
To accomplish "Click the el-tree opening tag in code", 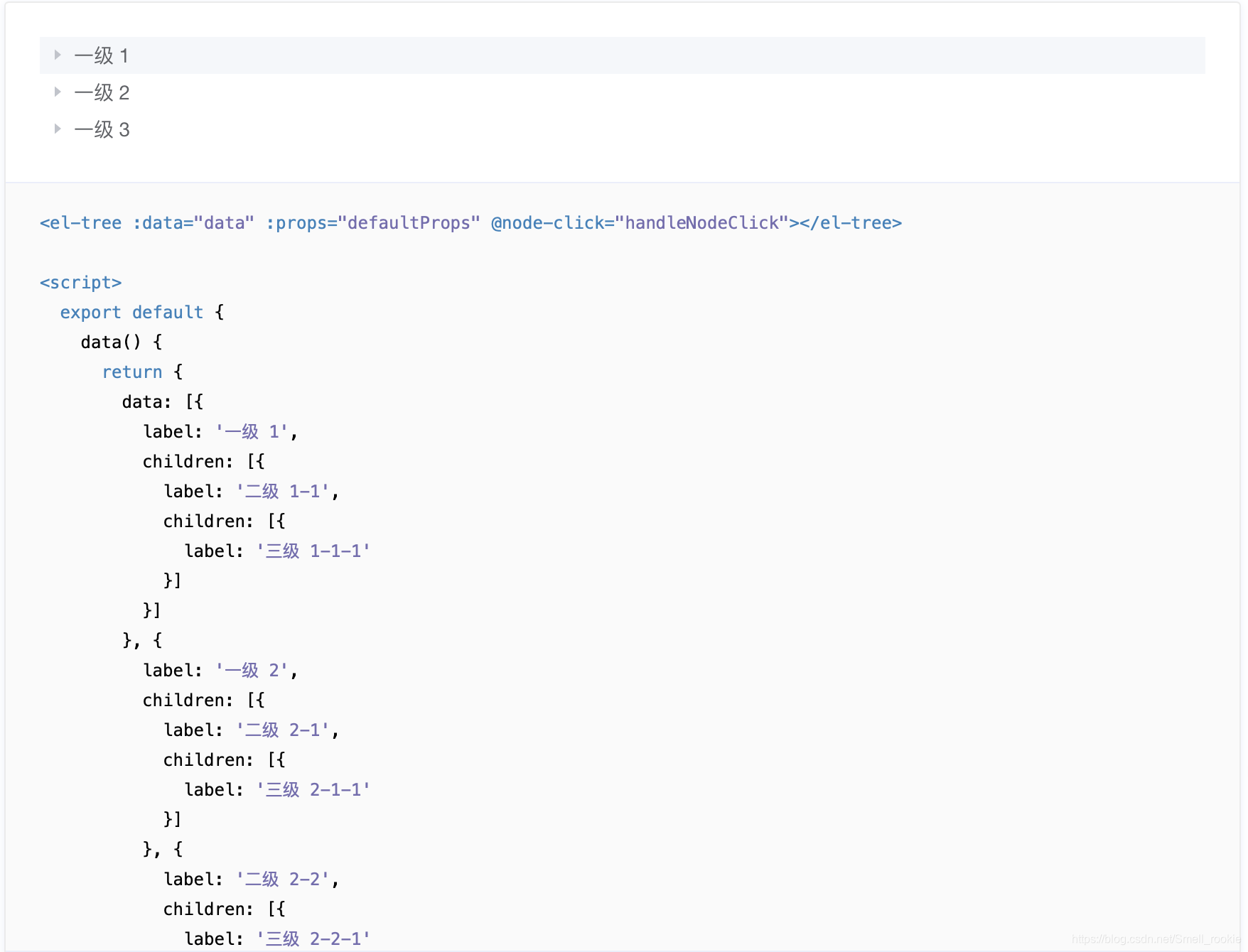I will (80, 223).
